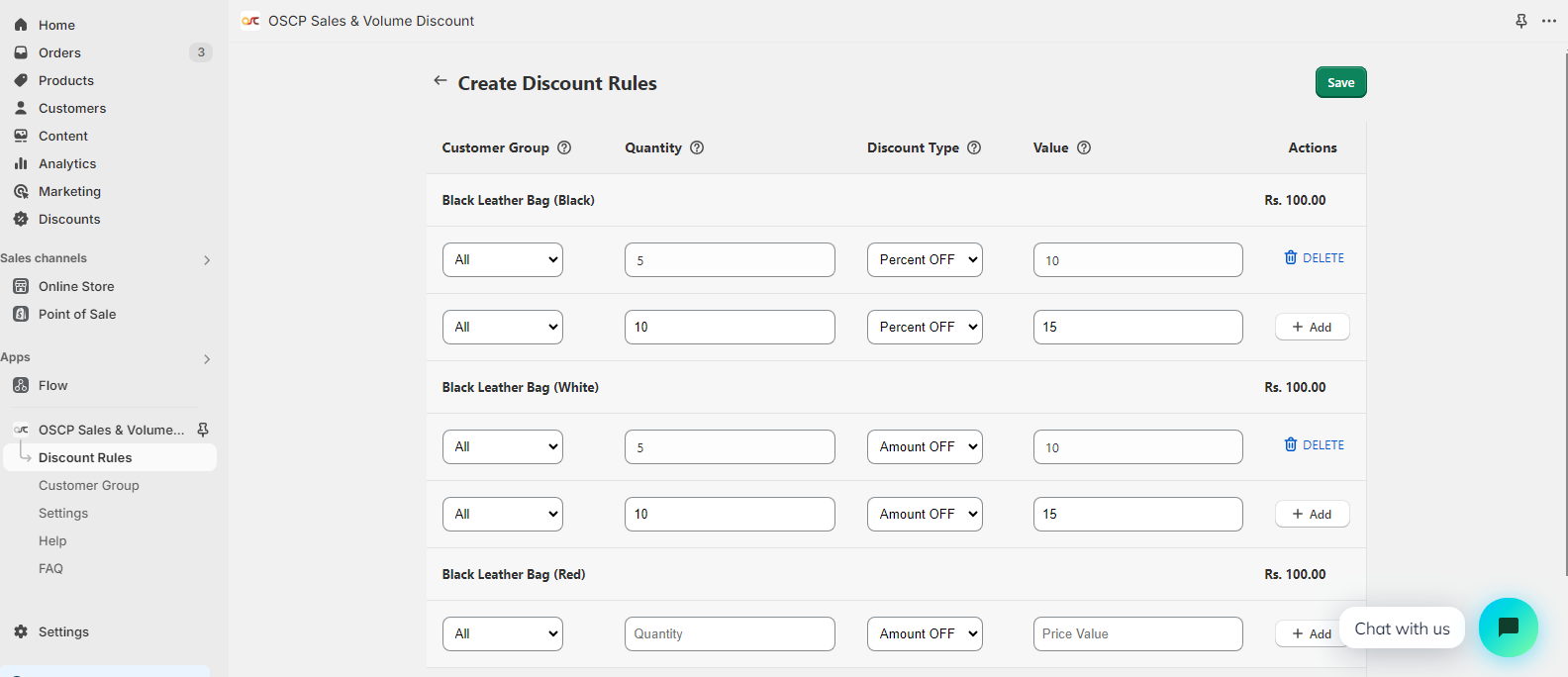Click the Quantity column help icon
Screen dimensions: 1568x677
click(697, 147)
